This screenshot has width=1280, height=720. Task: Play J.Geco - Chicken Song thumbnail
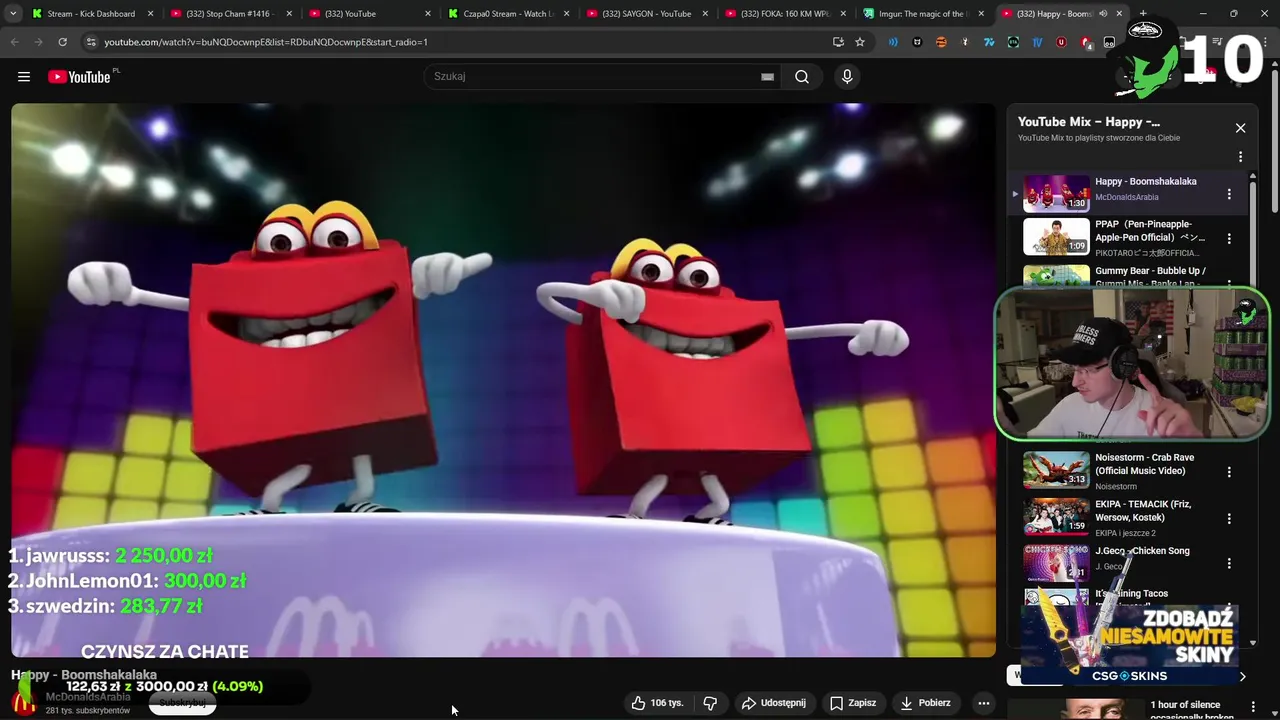tap(1056, 563)
